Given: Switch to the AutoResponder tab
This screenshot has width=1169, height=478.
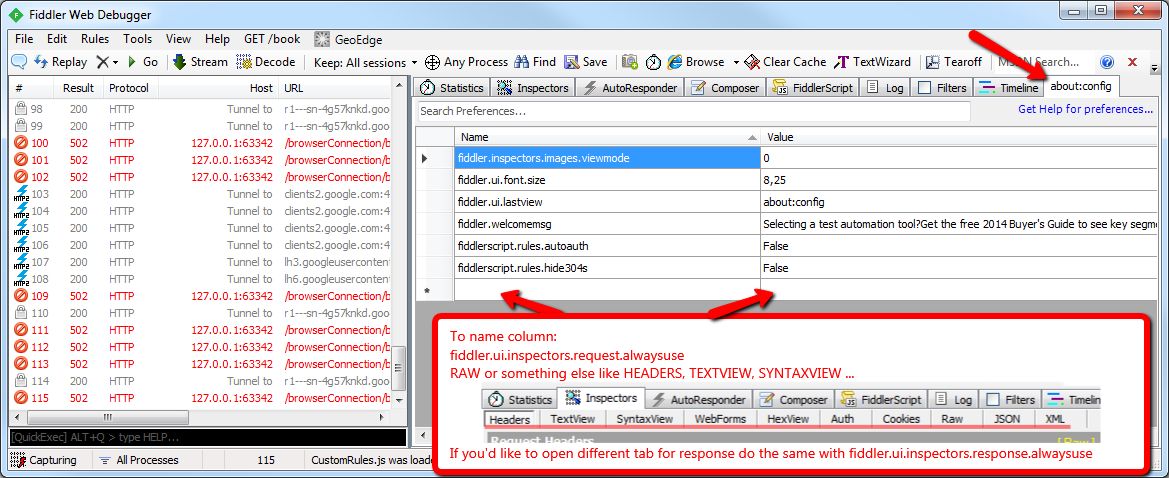Looking at the screenshot, I should point(631,87).
